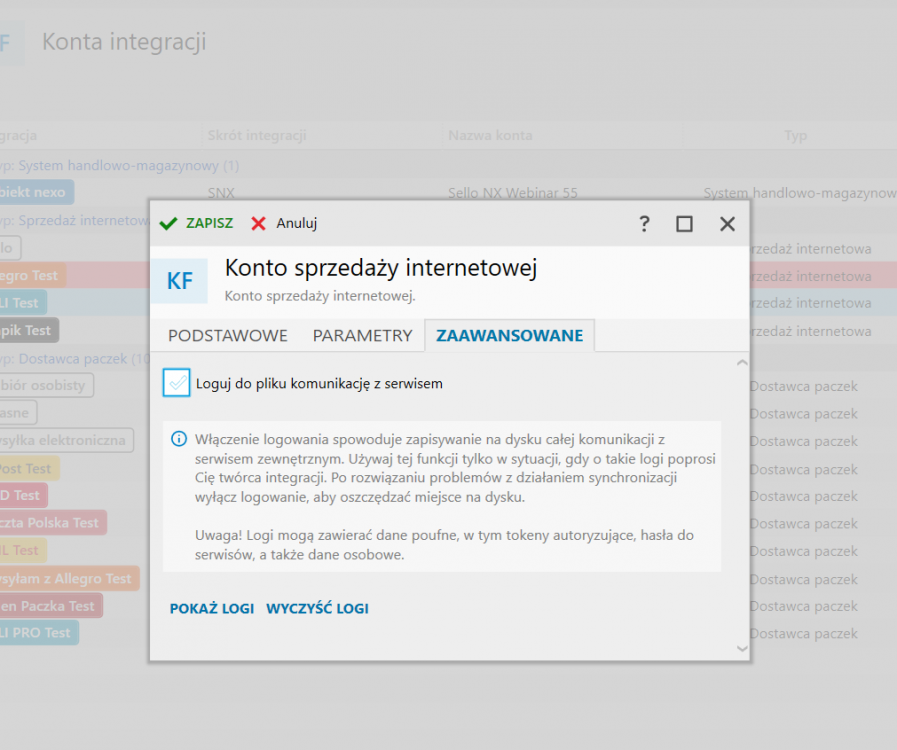Switch to the PODSTAWOWE tab
The image size is (897, 750).
tap(228, 336)
